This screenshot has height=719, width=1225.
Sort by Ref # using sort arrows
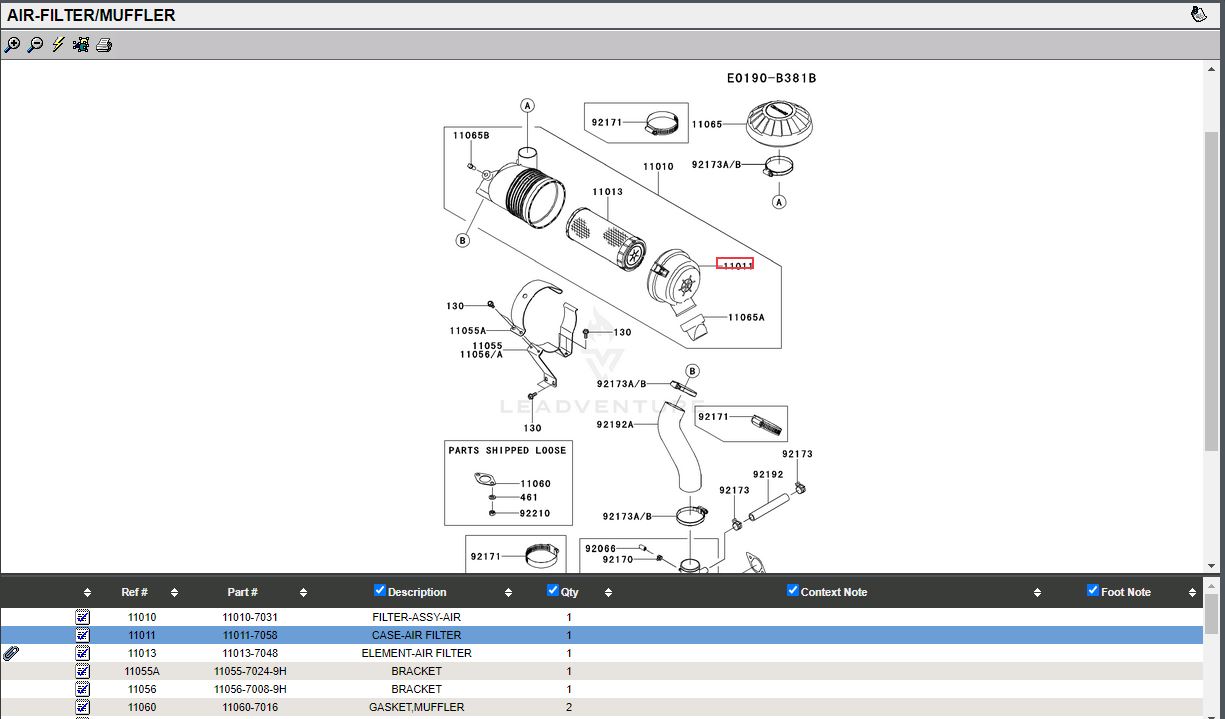pos(174,593)
